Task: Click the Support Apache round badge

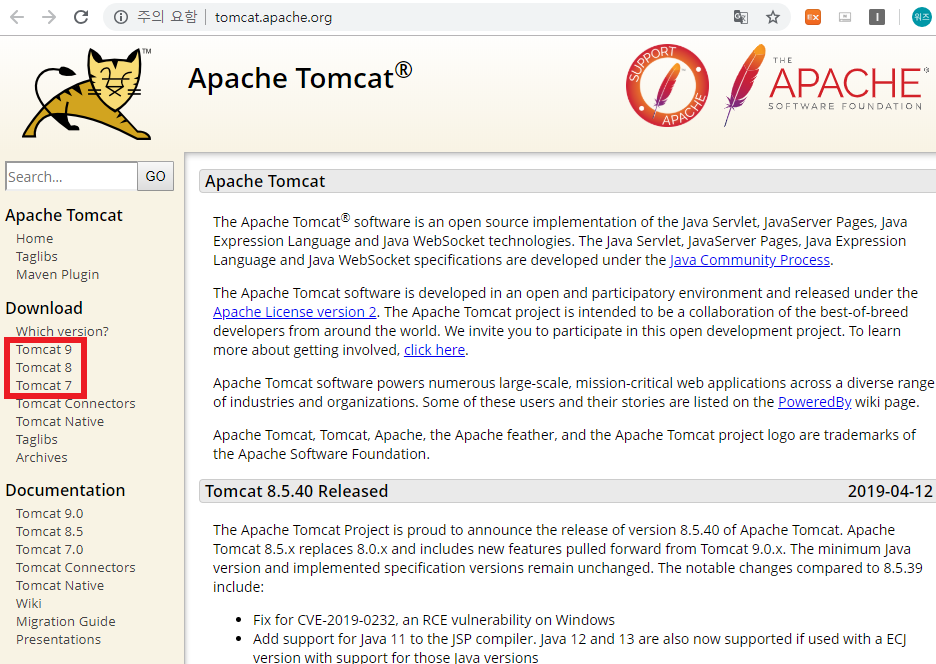Action: (x=667, y=85)
